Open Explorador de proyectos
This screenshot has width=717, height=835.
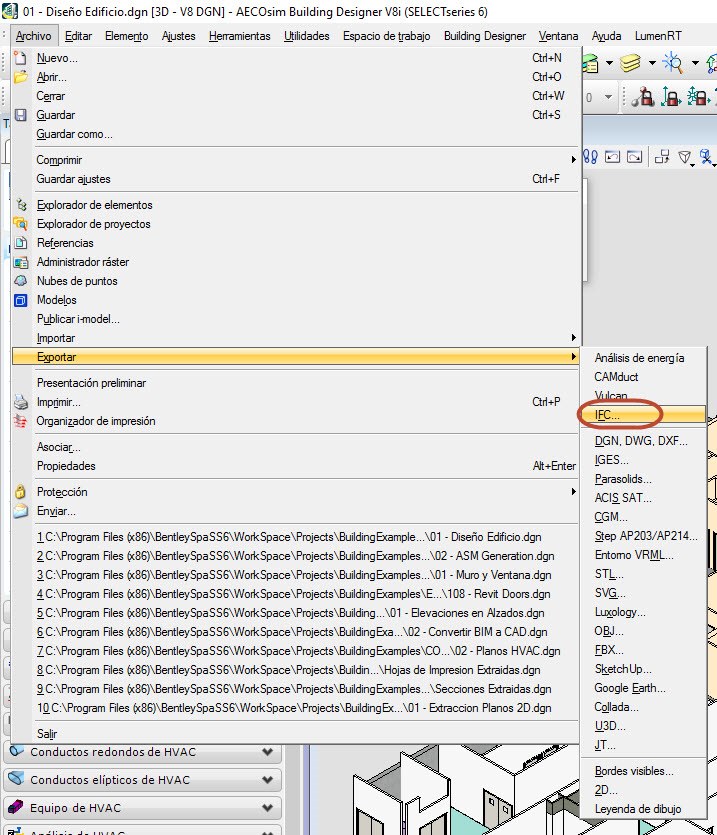(x=295, y=224)
